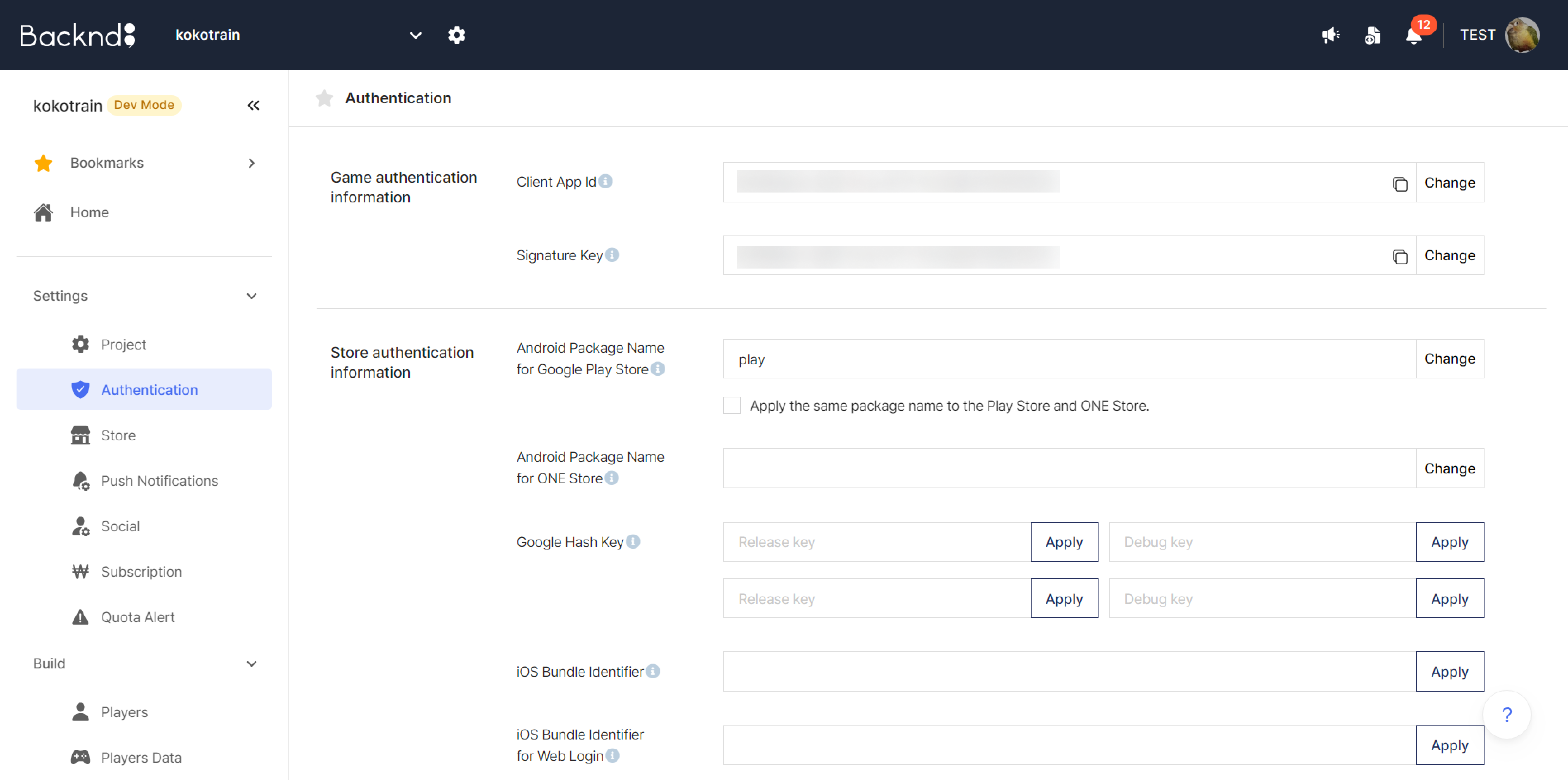Show info for ONE Store package name
Screen dimensions: 1568x780
pos(612,478)
